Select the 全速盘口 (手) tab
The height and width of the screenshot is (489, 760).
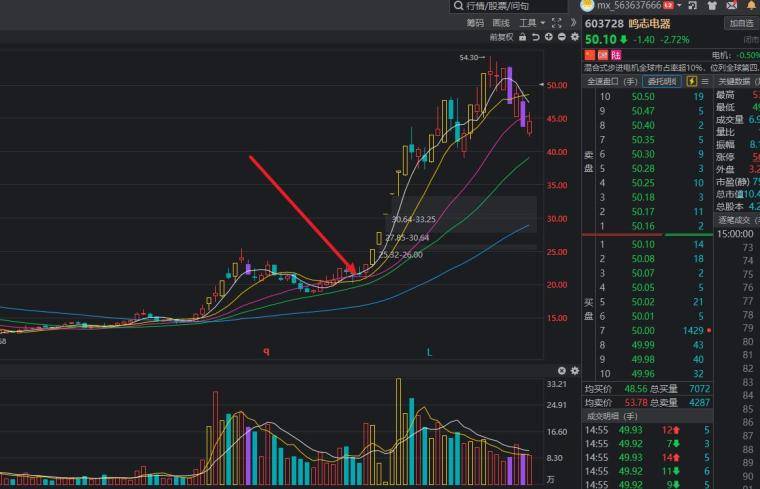[612, 81]
